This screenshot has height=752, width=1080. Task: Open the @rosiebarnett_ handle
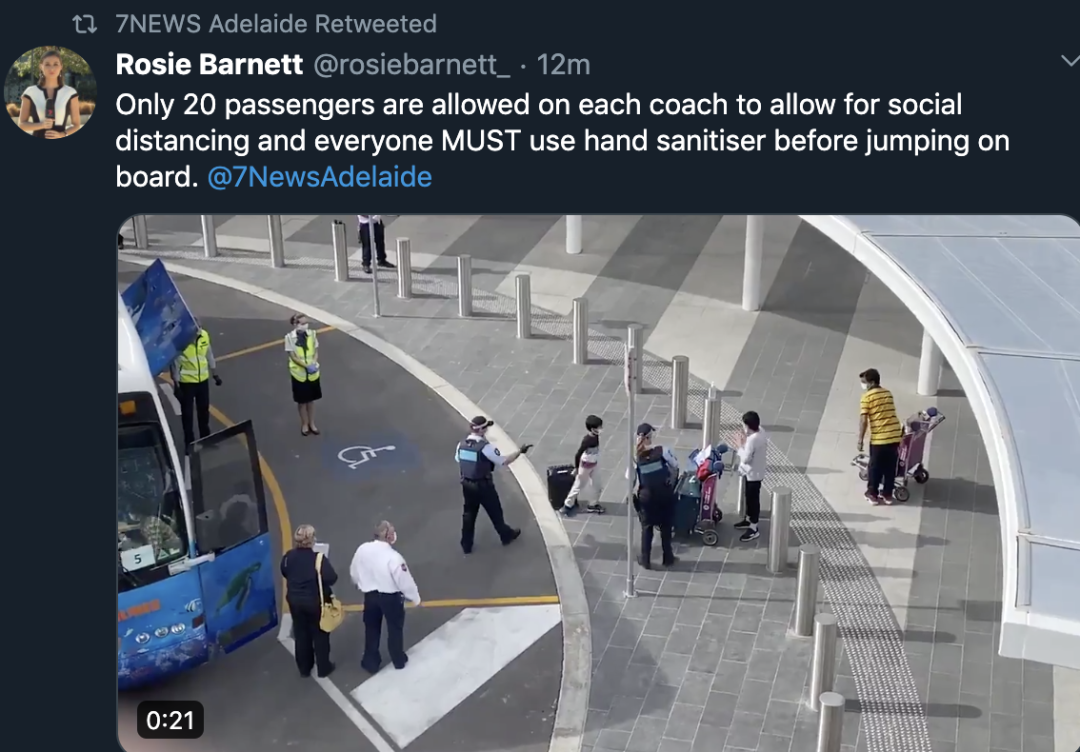[412, 65]
